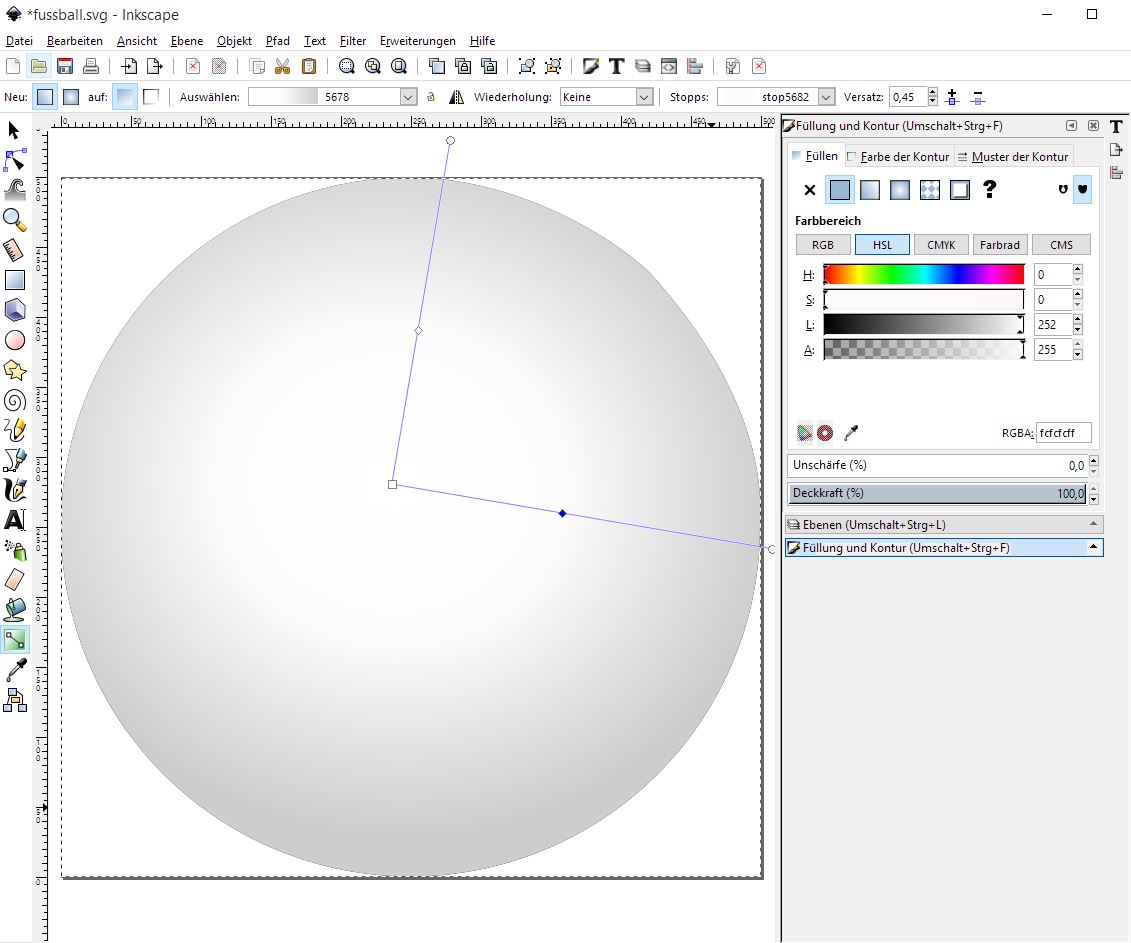Screen dimensions: 1131x943
Task: Click on the H hue slider
Action: coord(924,274)
